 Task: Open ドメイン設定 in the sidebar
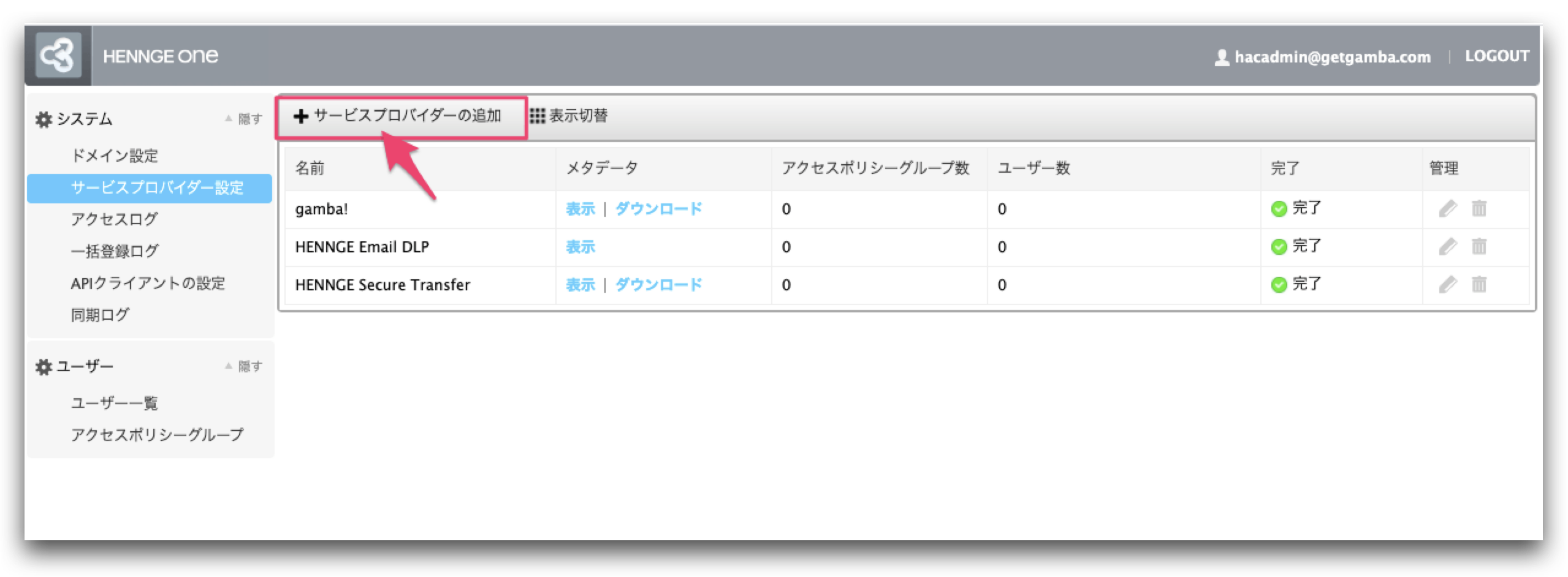[115, 156]
